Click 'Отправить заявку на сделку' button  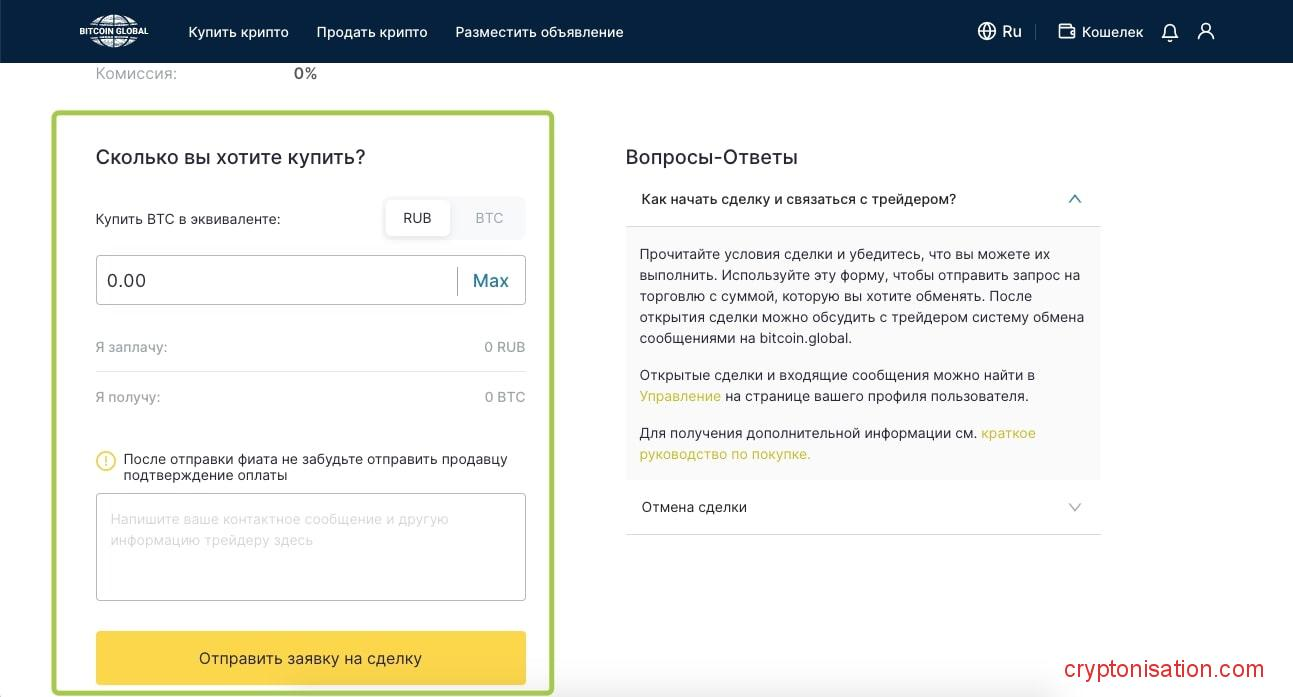[x=310, y=658]
